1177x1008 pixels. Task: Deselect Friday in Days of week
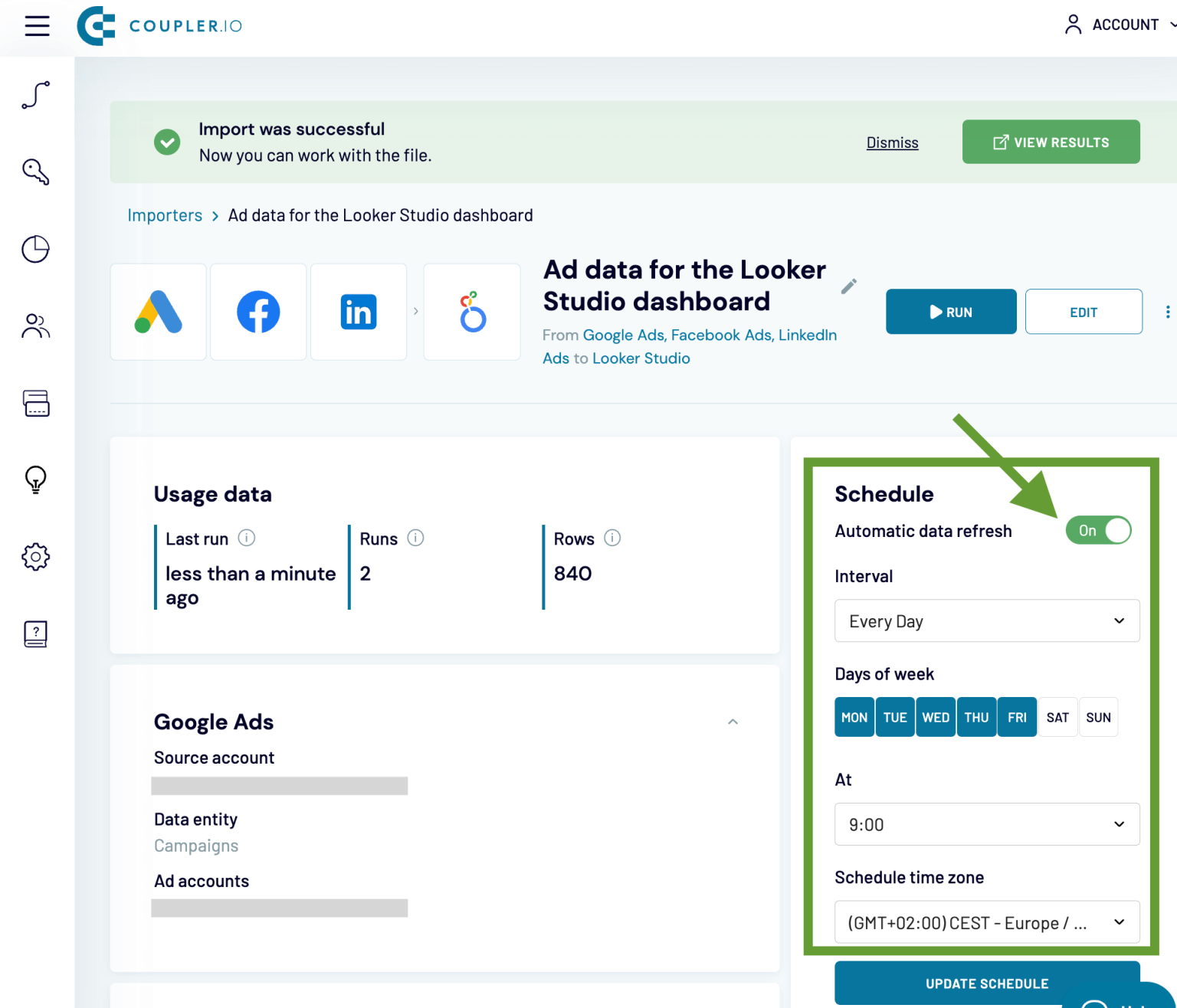click(1017, 717)
